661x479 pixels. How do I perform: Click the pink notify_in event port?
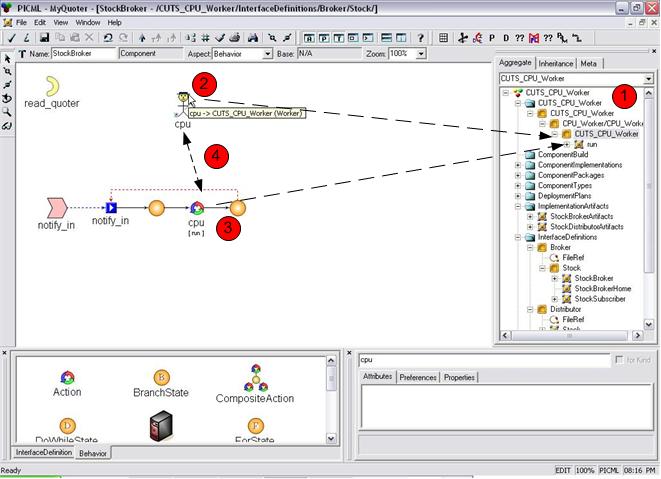(56, 207)
